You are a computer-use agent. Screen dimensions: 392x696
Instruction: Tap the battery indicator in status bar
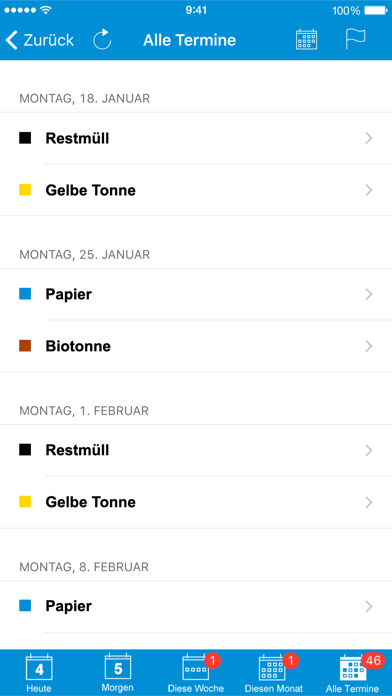(376, 10)
